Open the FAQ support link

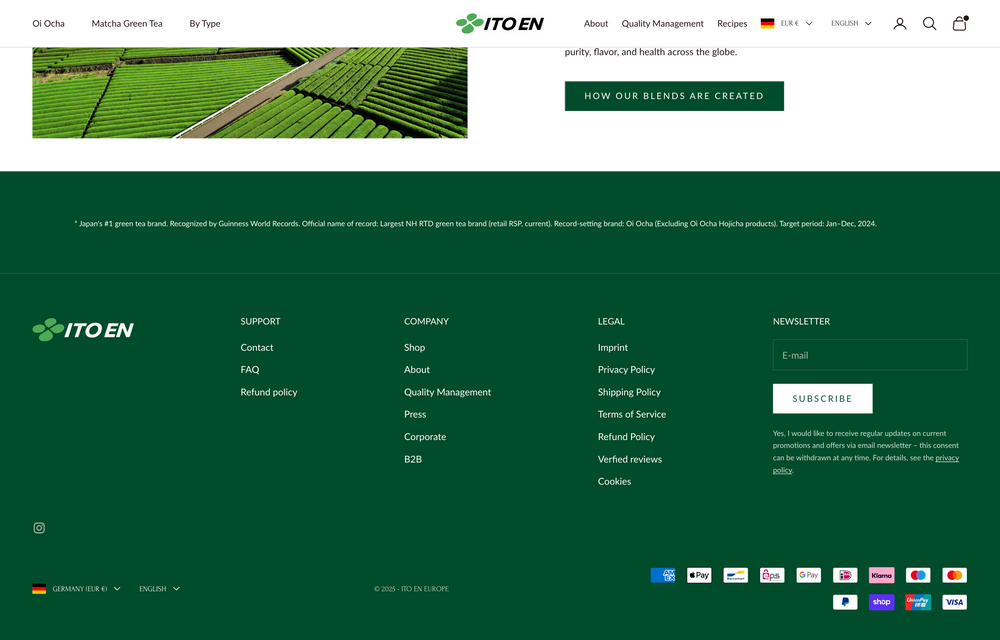click(x=249, y=369)
